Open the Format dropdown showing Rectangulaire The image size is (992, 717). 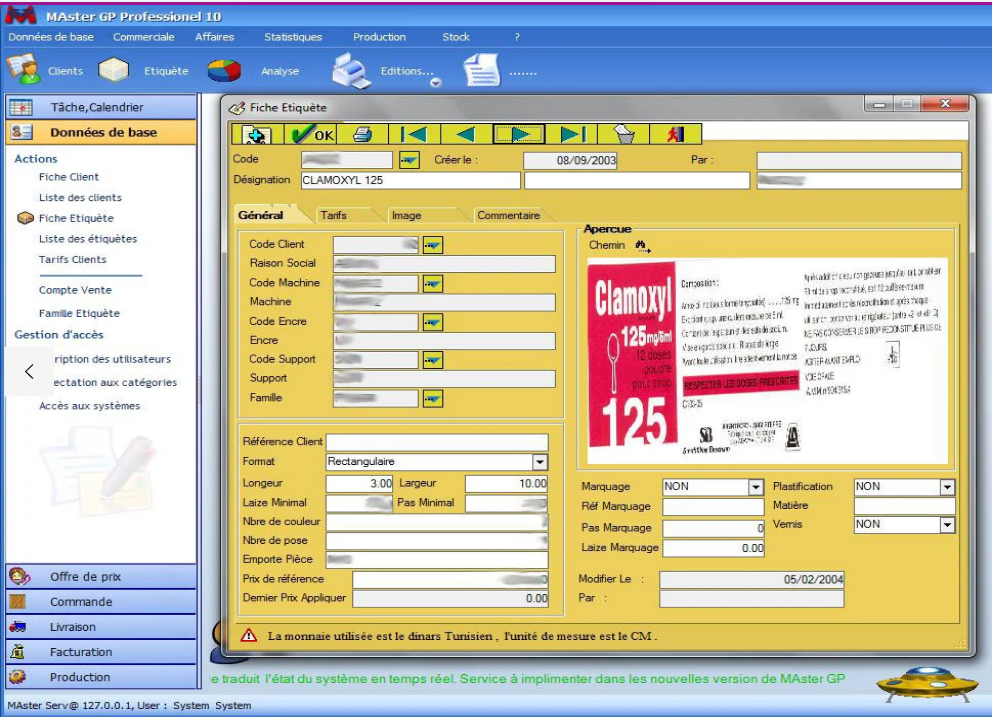[x=540, y=462]
